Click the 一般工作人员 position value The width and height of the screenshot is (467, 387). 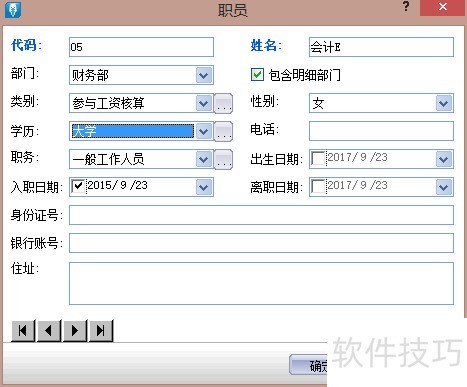click(108, 159)
